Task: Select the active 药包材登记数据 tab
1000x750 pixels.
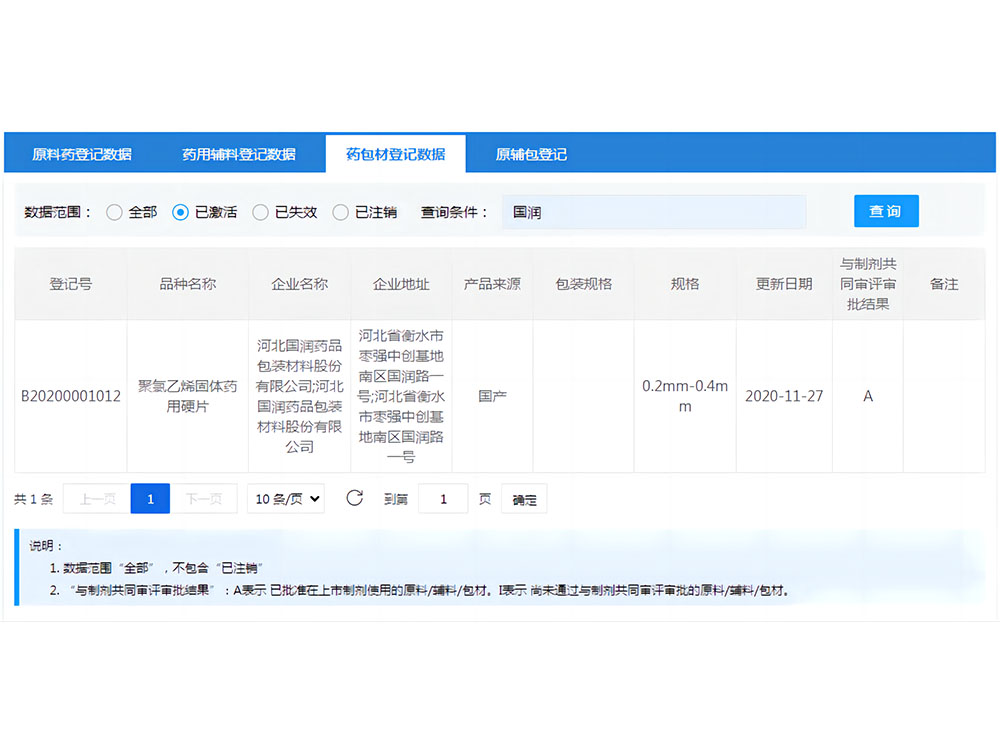Action: click(x=396, y=153)
